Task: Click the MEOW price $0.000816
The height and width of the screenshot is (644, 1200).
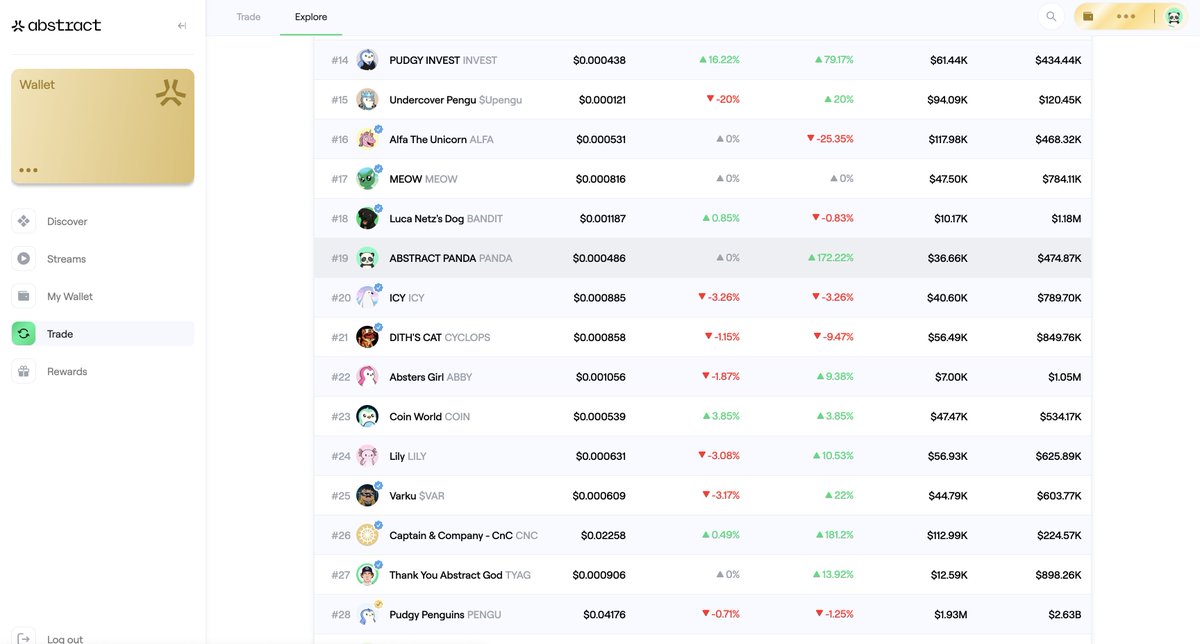Action: (x=601, y=179)
